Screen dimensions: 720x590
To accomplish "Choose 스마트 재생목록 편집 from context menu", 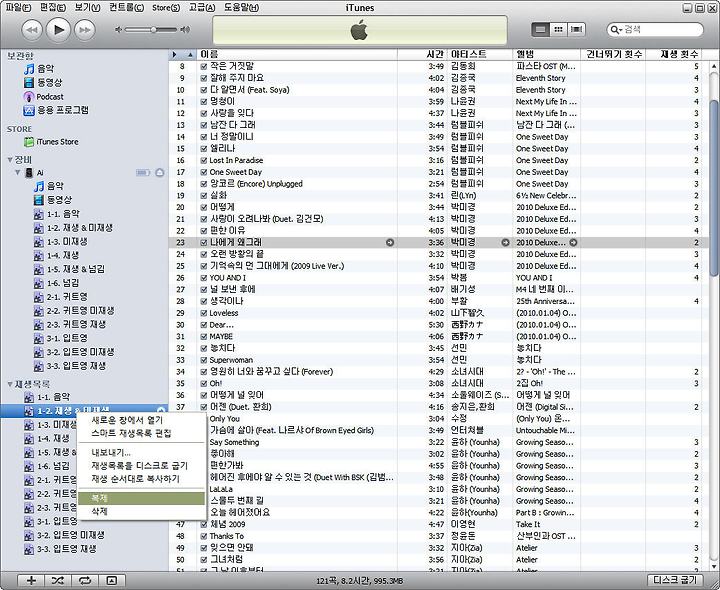I will point(131,433).
